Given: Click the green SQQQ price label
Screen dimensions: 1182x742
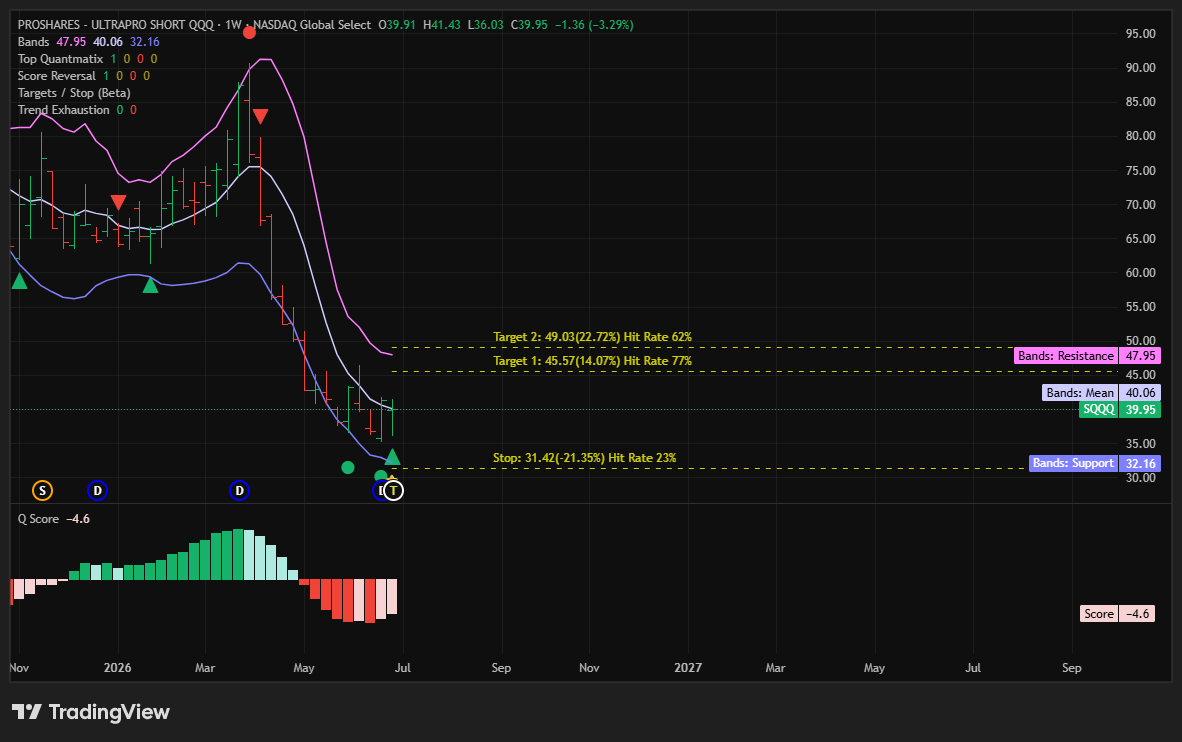Looking at the screenshot, I should (x=1098, y=409).
